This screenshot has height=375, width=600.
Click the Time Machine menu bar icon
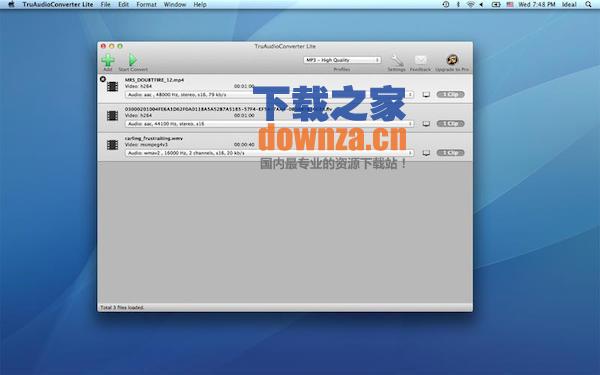pyautogui.click(x=446, y=5)
